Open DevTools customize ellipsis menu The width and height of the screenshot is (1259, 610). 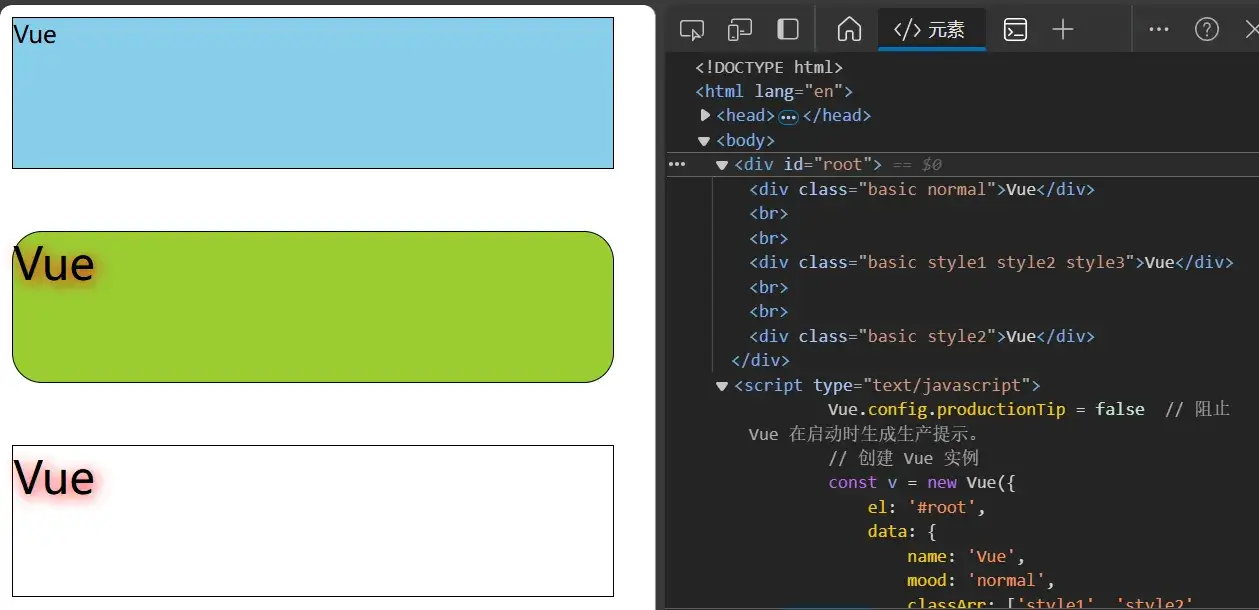(1159, 30)
